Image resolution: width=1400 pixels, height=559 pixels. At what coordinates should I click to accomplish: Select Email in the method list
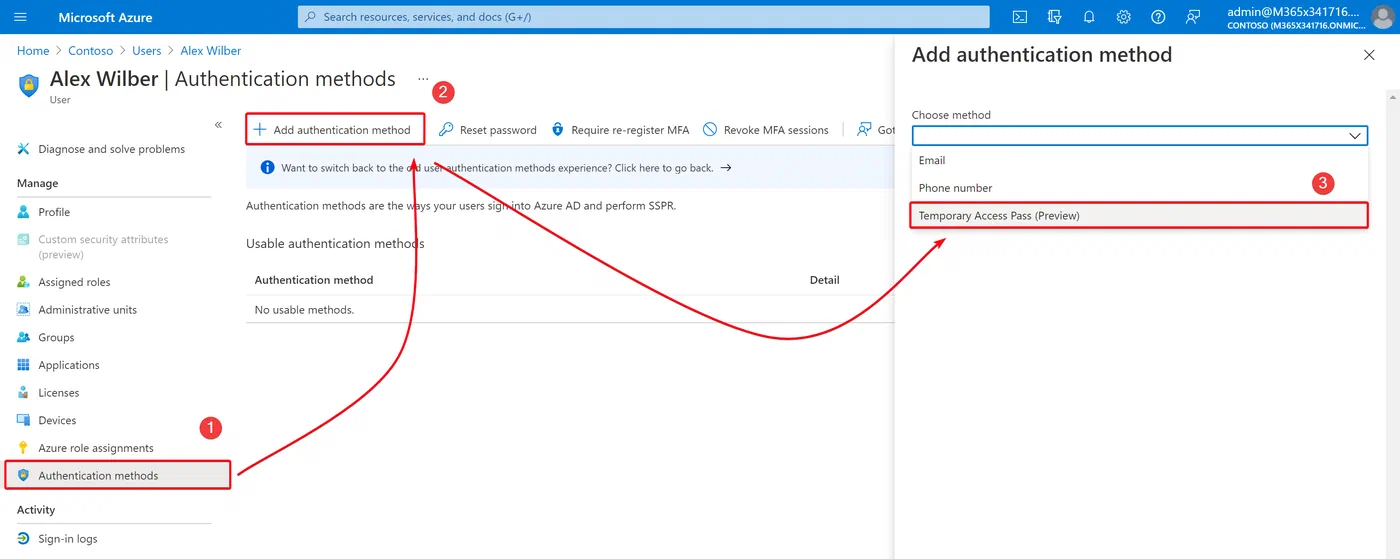coord(1139,160)
